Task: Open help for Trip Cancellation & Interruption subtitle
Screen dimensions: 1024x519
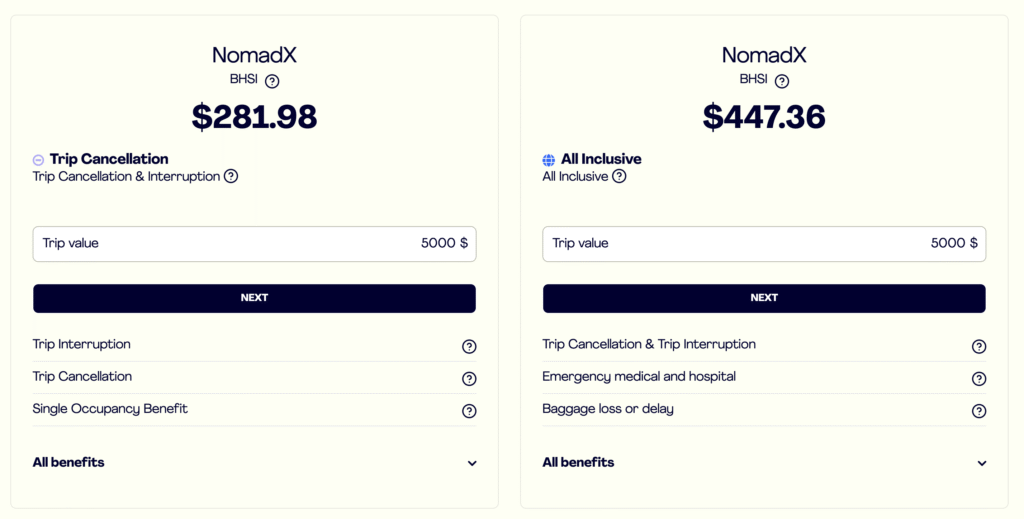Action: [x=231, y=176]
